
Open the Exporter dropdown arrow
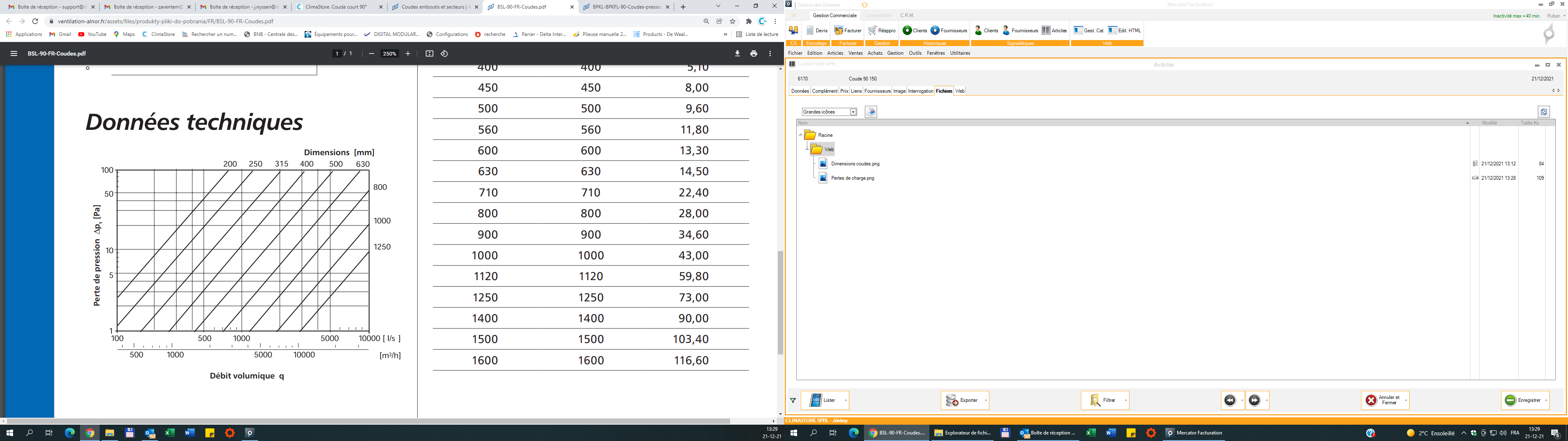pyautogui.click(x=985, y=400)
